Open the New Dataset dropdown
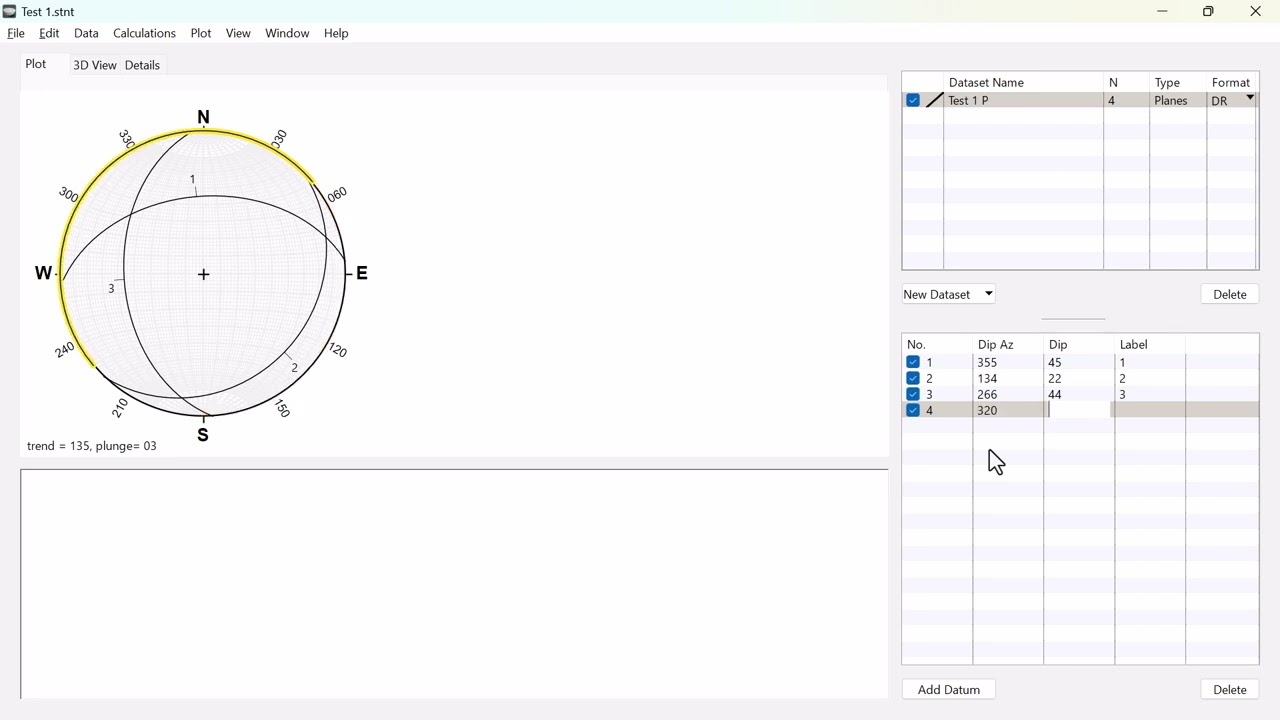The height and width of the screenshot is (720, 1280). (949, 294)
